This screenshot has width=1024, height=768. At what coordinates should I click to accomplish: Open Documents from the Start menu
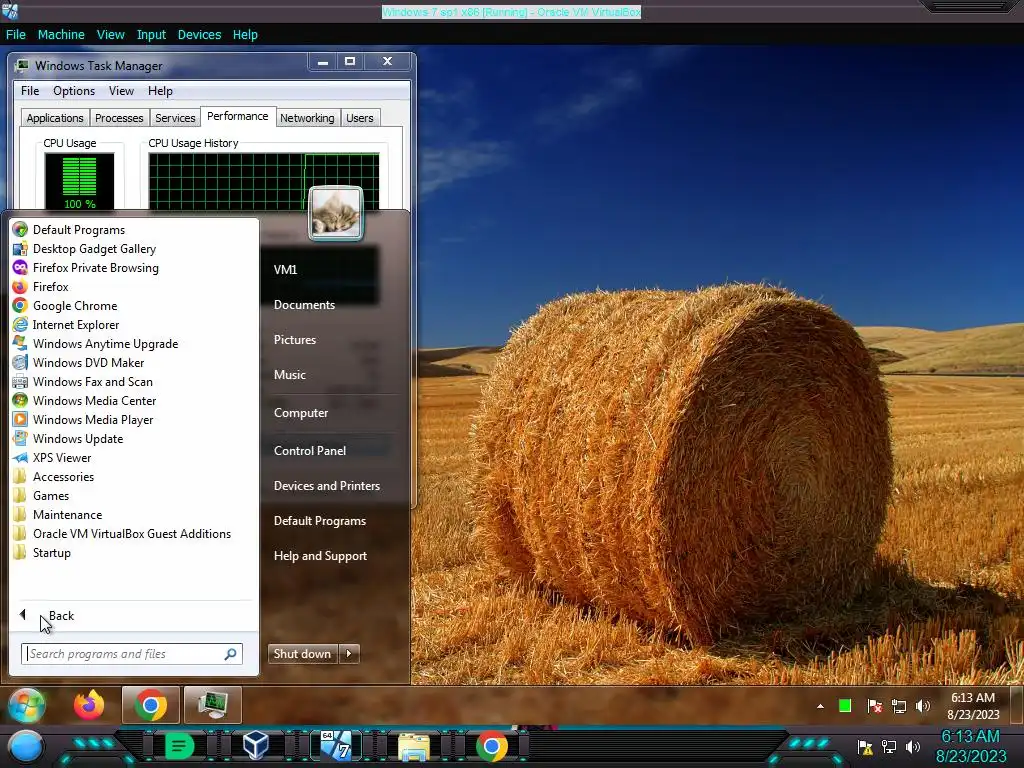tap(304, 305)
